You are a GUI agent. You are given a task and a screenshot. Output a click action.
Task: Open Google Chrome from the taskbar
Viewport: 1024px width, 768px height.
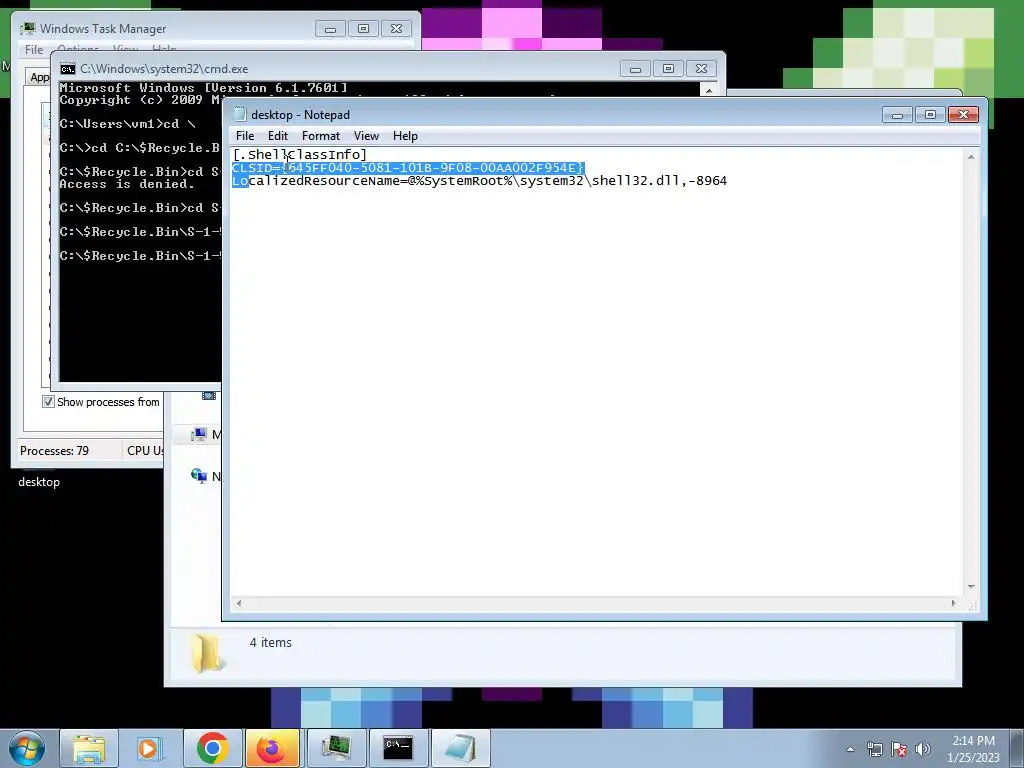(x=212, y=748)
